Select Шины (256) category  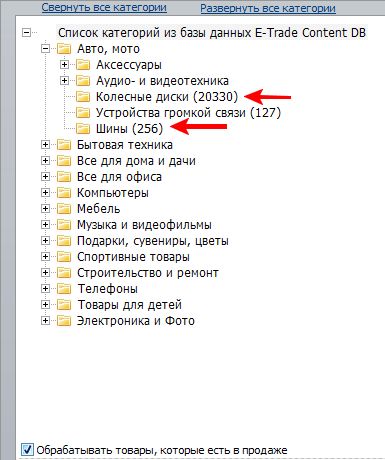pyautogui.click(x=129, y=129)
